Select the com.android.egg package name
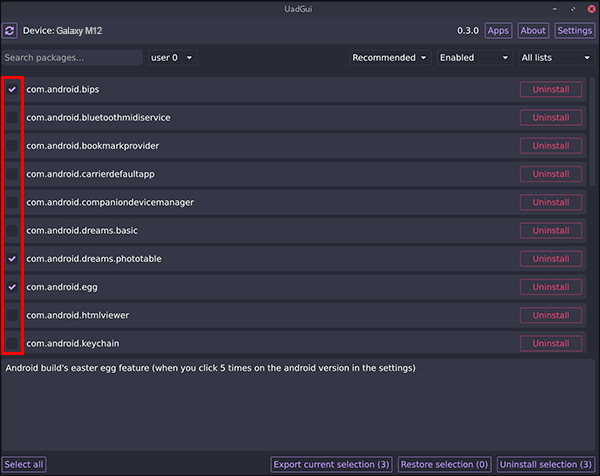The width and height of the screenshot is (600, 476). click(62, 287)
